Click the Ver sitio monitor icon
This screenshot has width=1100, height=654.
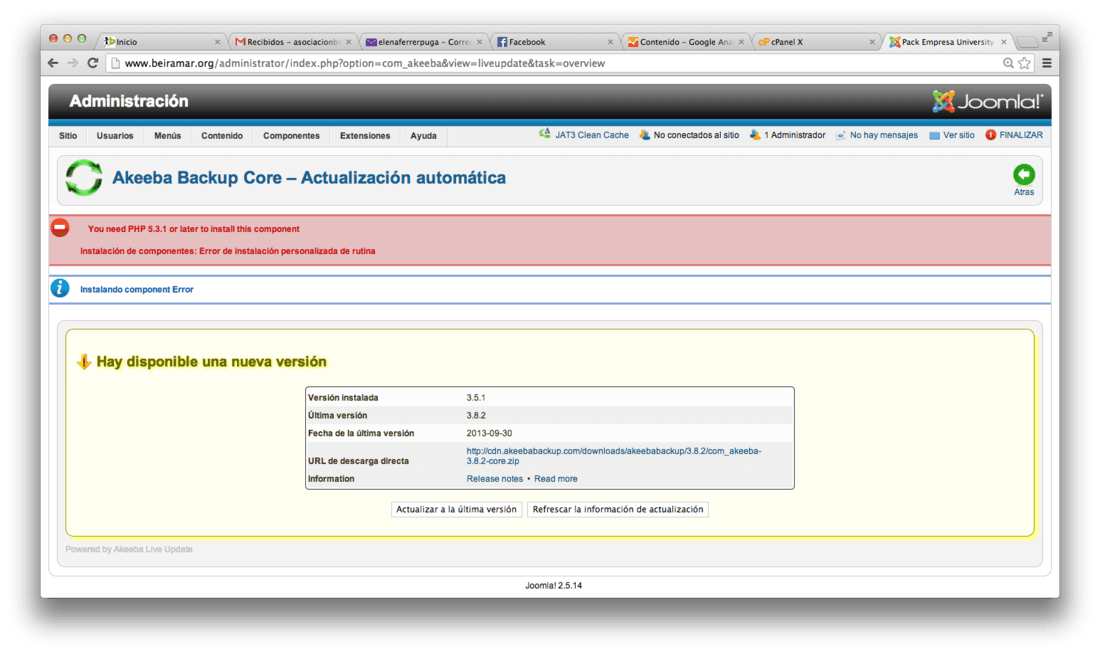pos(934,135)
